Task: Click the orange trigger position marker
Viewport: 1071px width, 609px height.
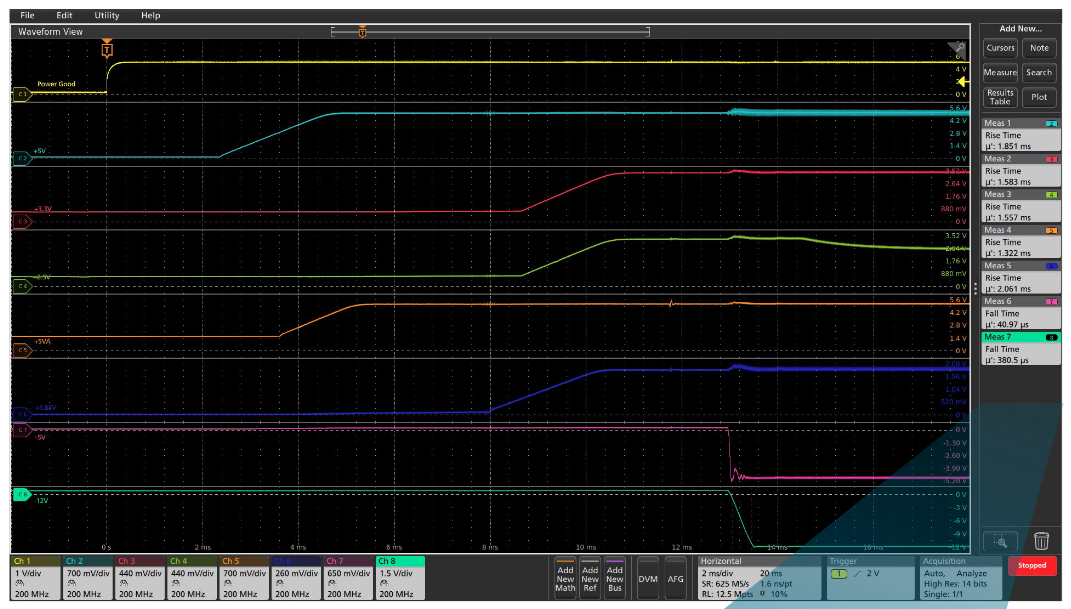Action: coord(107,49)
